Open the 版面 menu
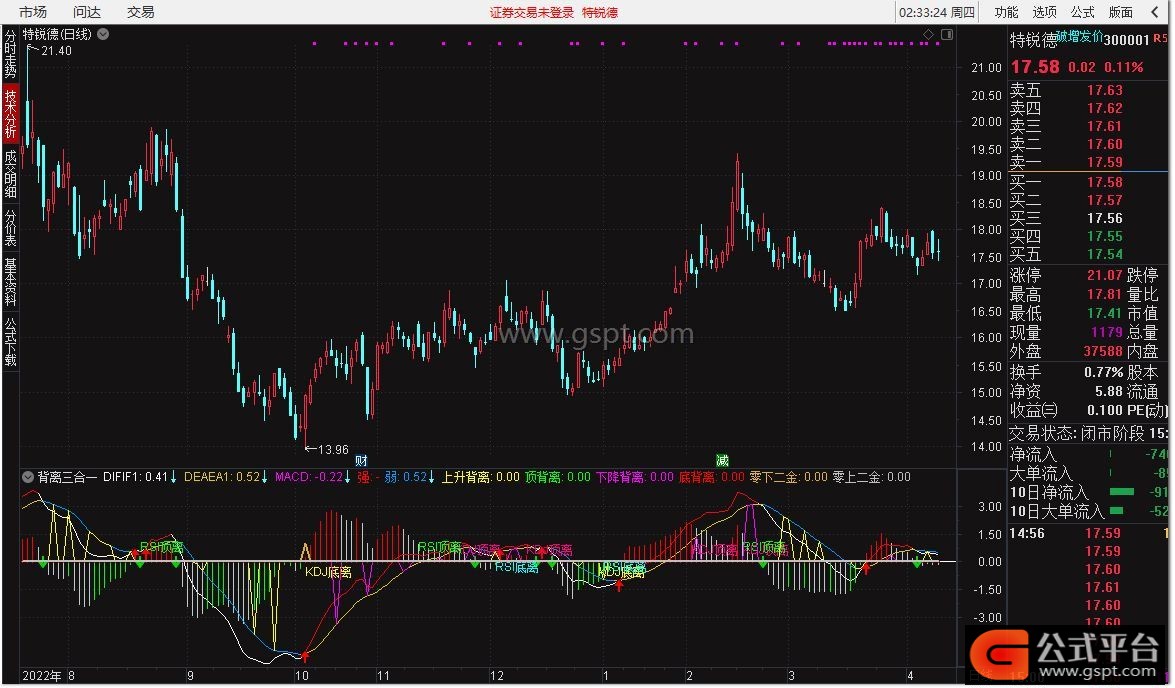 point(1121,12)
